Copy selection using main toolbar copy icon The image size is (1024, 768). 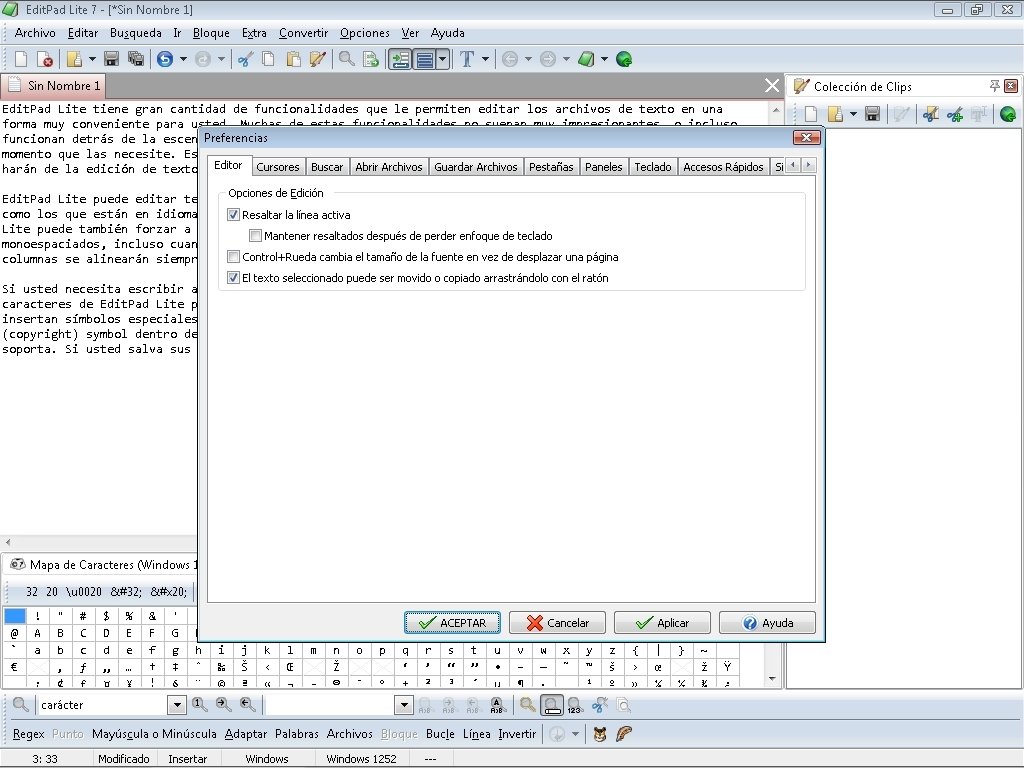click(x=268, y=59)
